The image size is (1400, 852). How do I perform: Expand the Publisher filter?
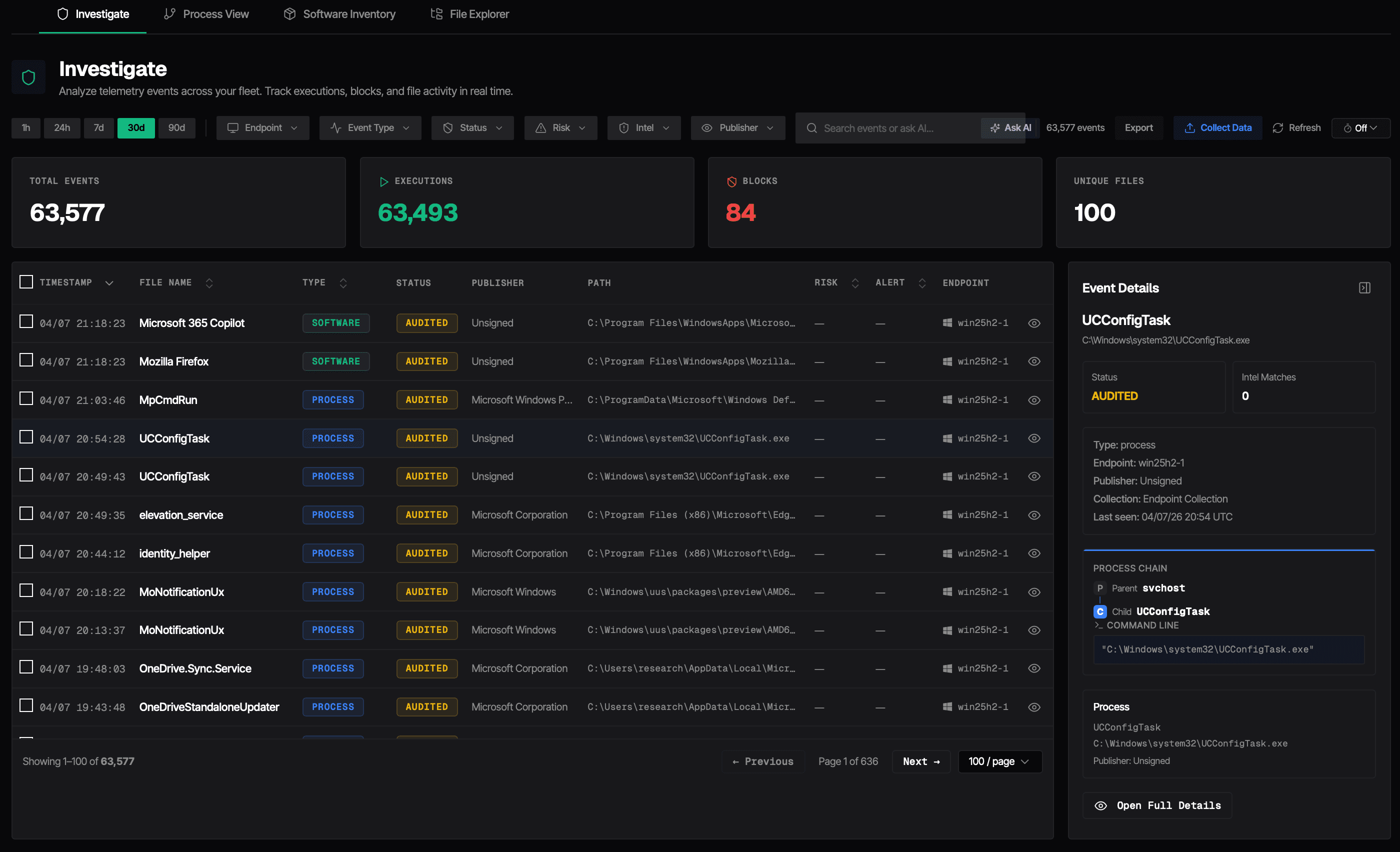[x=737, y=128]
